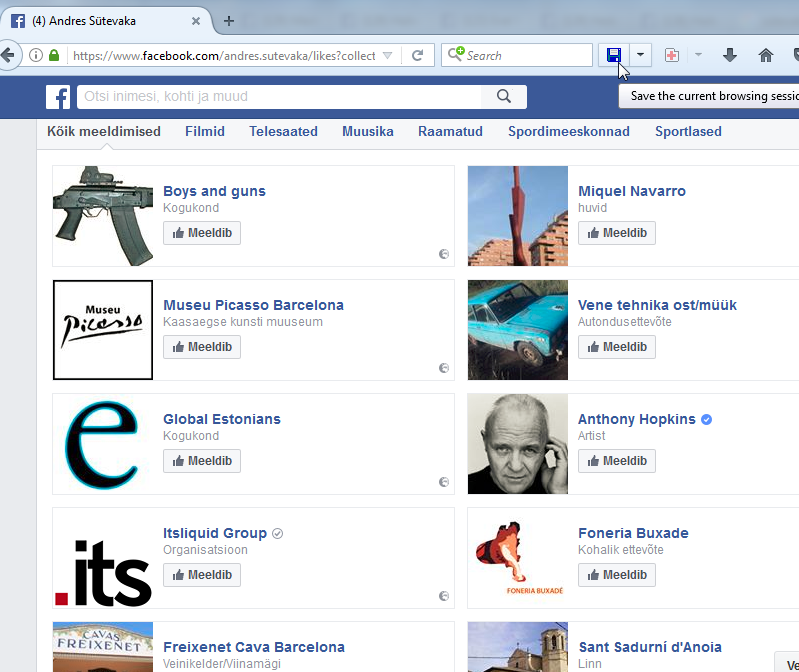Open the Raamatud tab
The height and width of the screenshot is (672, 799).
(450, 131)
